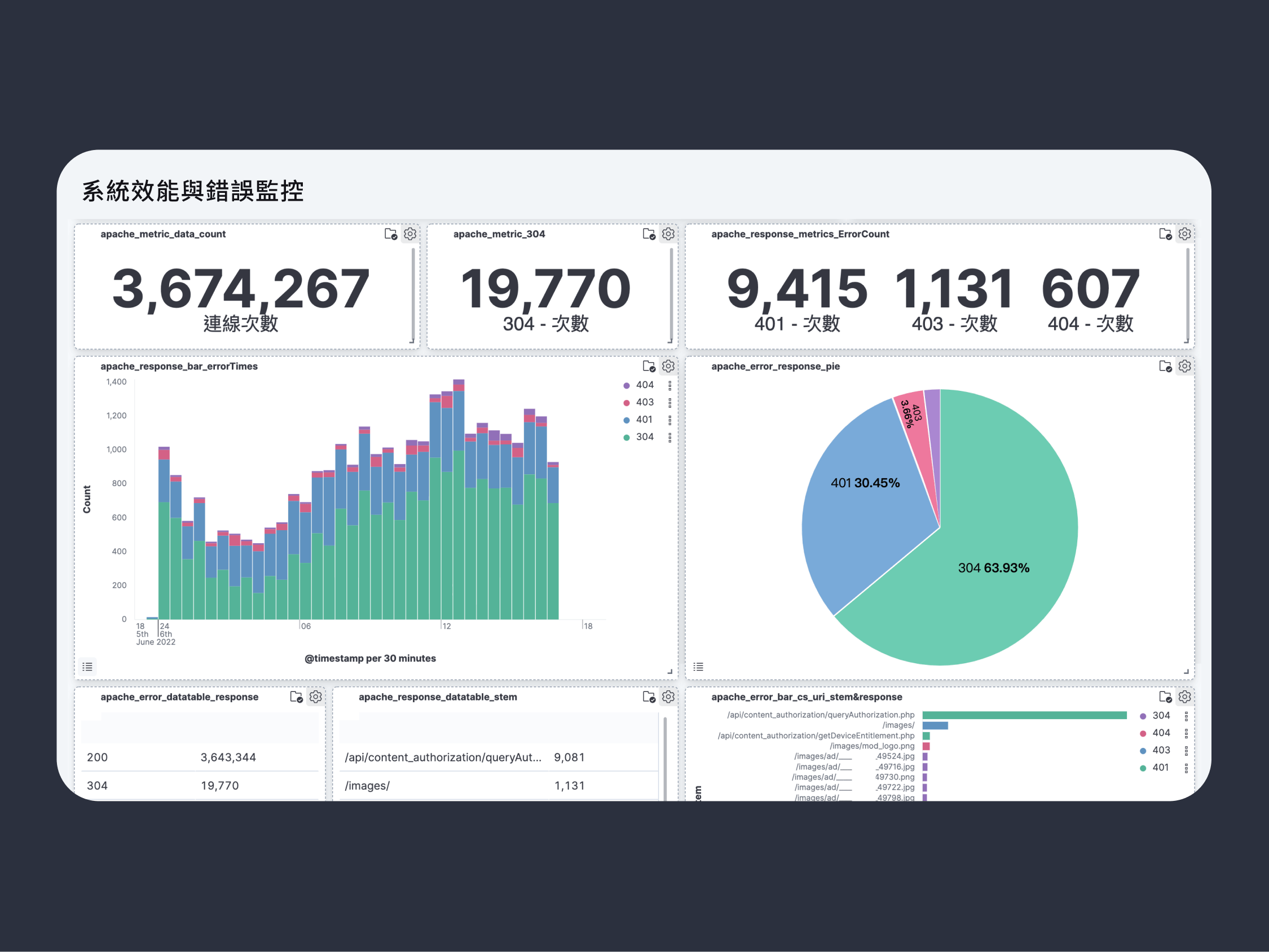Click gear icon on apache_response_bar_errorTimes panel
This screenshot has height=952, width=1269.
coord(668,366)
